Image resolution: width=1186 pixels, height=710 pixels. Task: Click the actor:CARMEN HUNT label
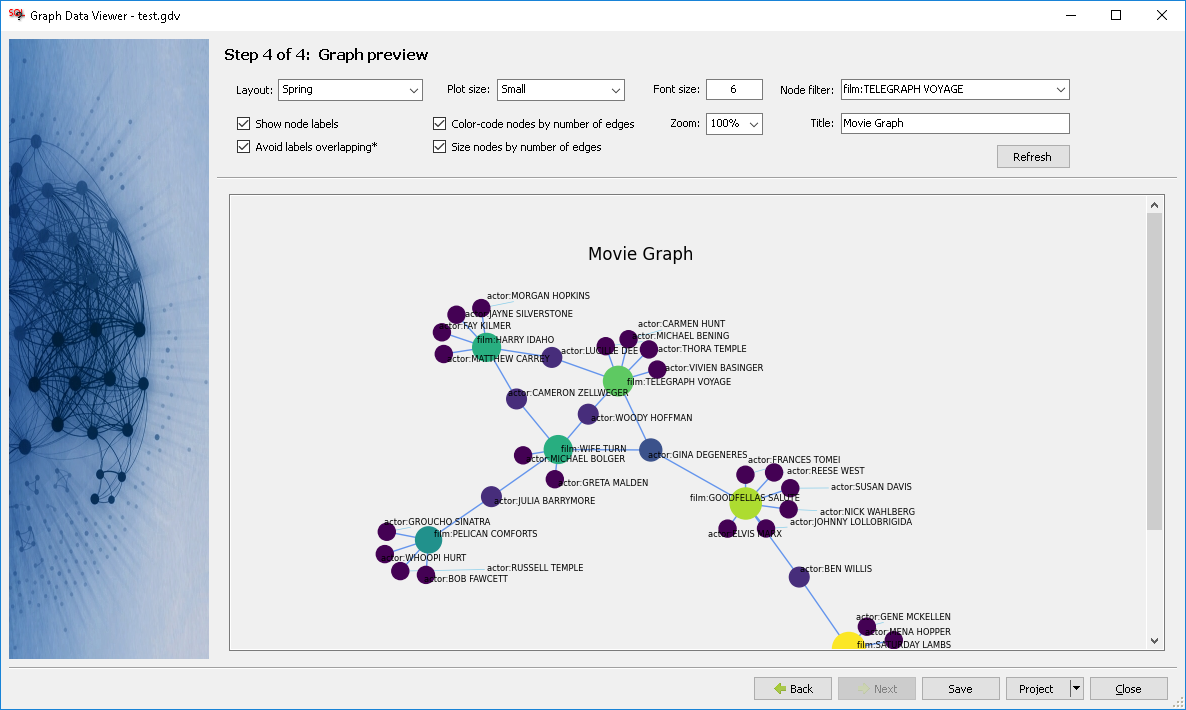pyautogui.click(x=681, y=324)
